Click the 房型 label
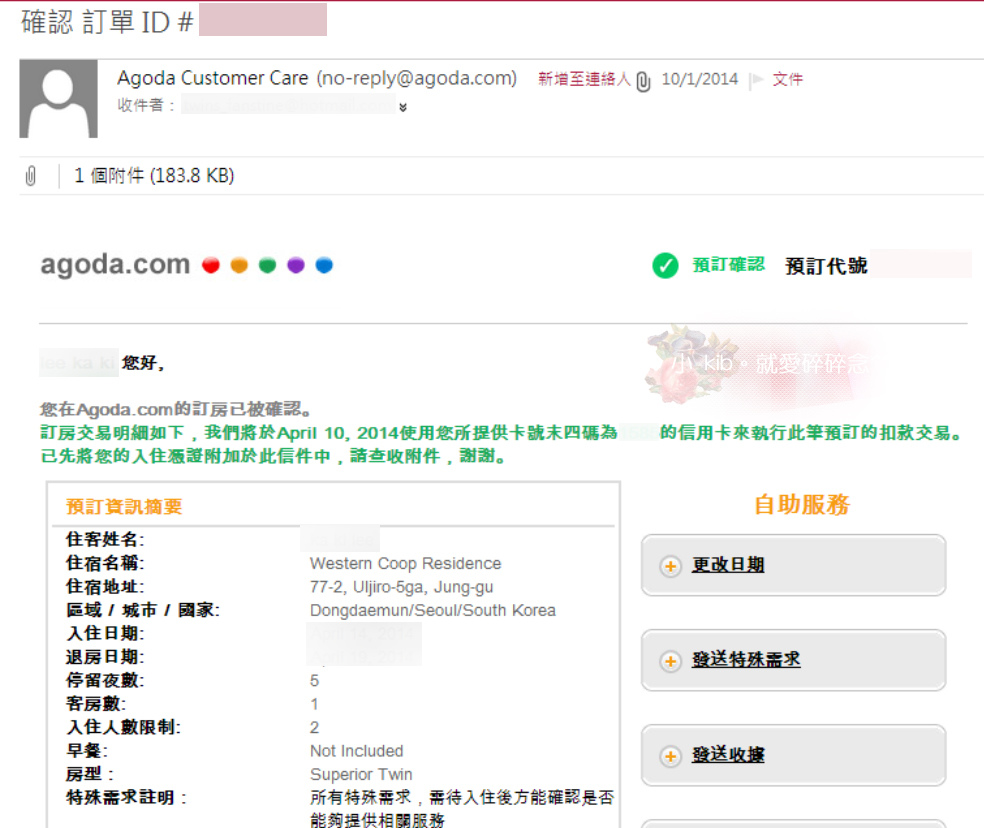This screenshot has height=828, width=984. point(90,775)
